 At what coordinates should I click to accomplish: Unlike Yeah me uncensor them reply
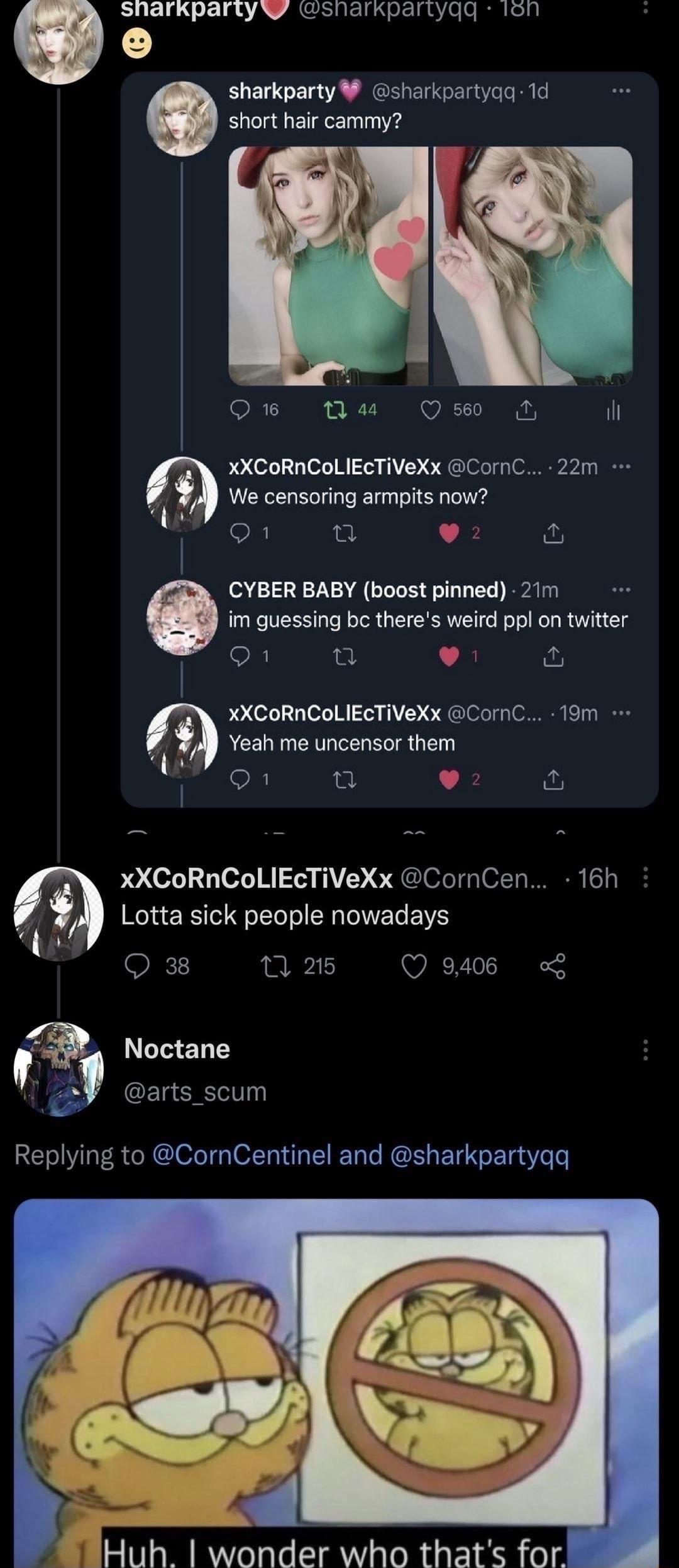pyautogui.click(x=449, y=779)
